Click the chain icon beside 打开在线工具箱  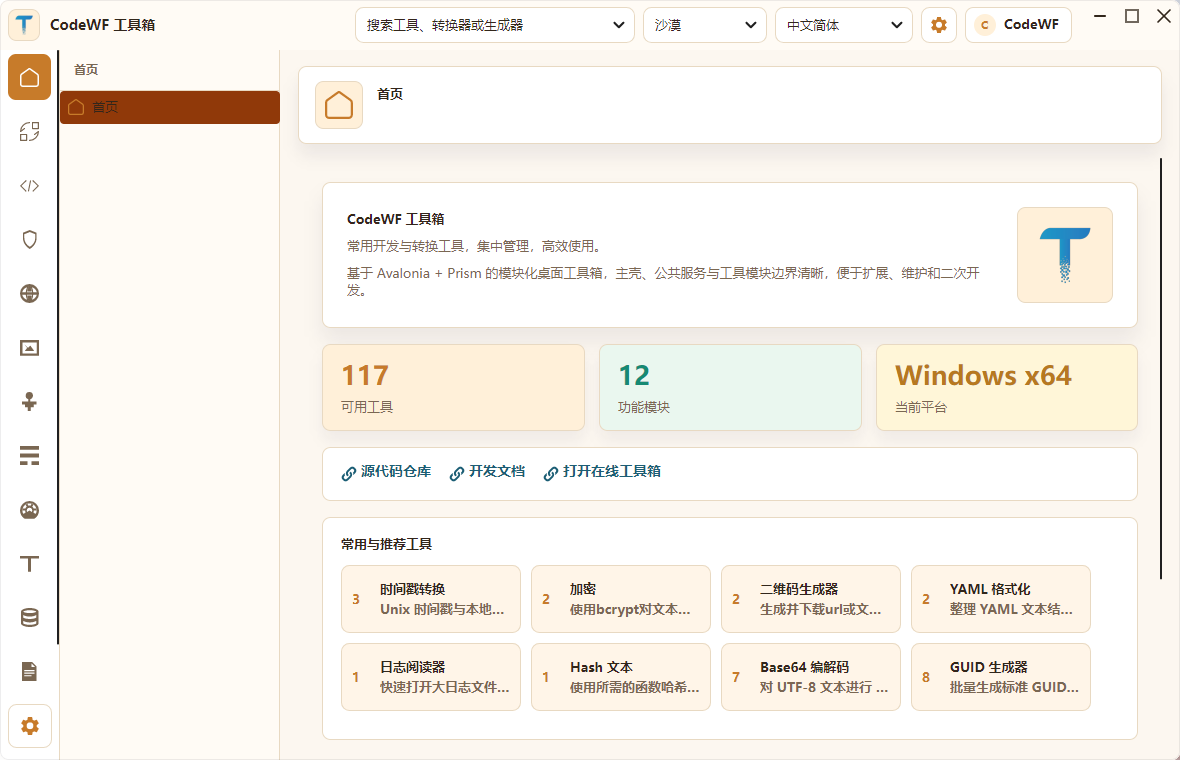551,473
